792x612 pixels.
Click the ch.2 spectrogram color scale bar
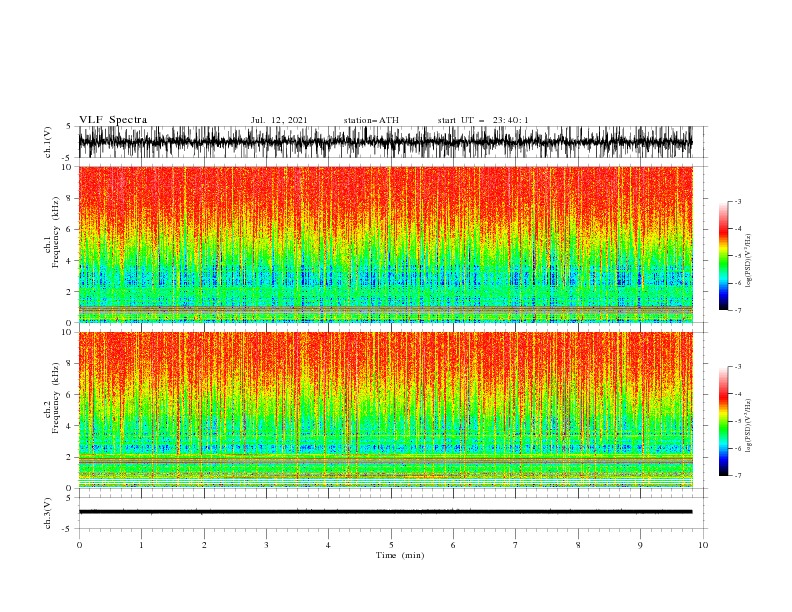(723, 421)
